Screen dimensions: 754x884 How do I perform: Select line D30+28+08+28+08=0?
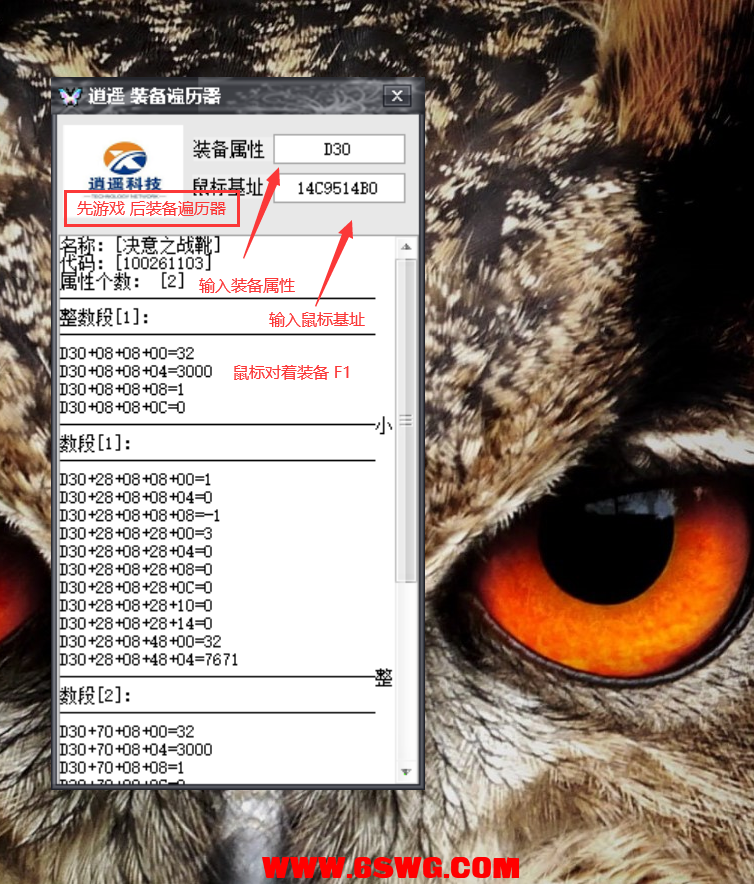coord(136,570)
